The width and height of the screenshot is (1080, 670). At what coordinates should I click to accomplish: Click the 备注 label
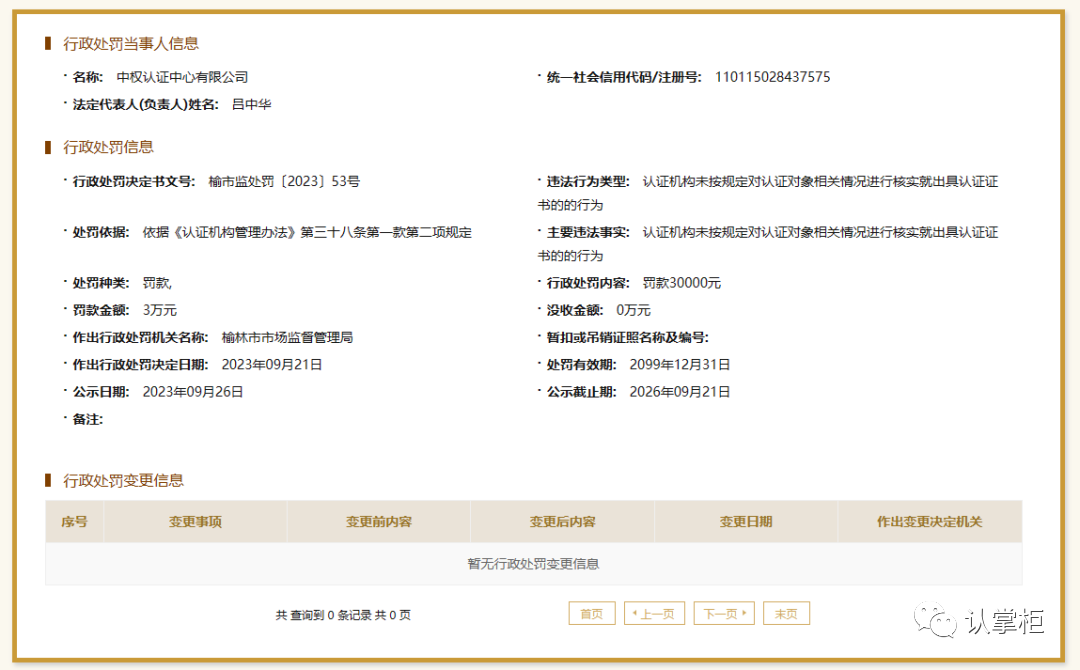[x=87, y=419]
